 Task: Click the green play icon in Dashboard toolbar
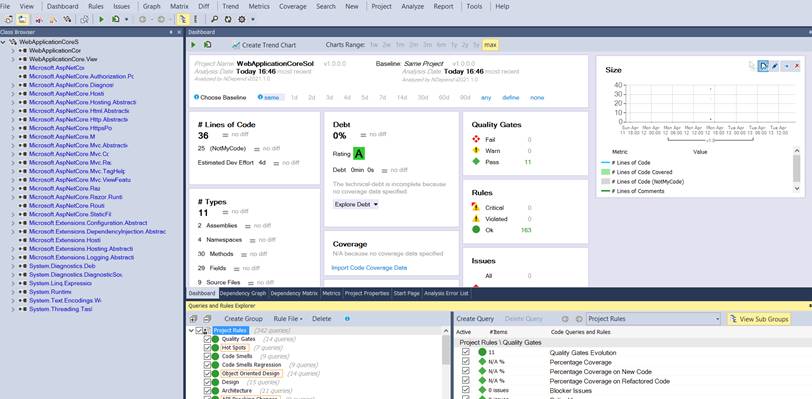(194, 45)
